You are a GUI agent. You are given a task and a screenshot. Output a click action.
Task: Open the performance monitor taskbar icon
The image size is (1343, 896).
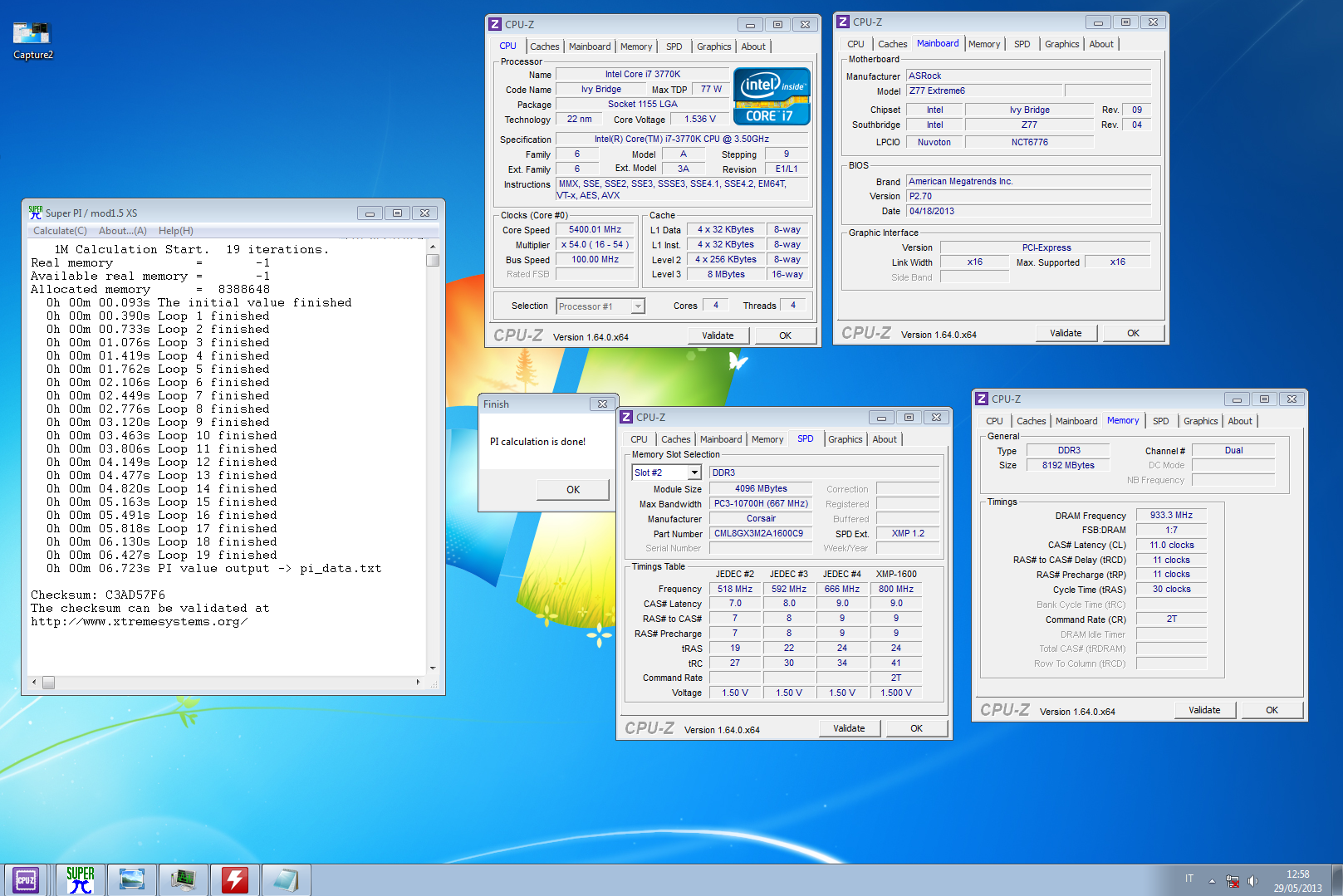coord(183,879)
